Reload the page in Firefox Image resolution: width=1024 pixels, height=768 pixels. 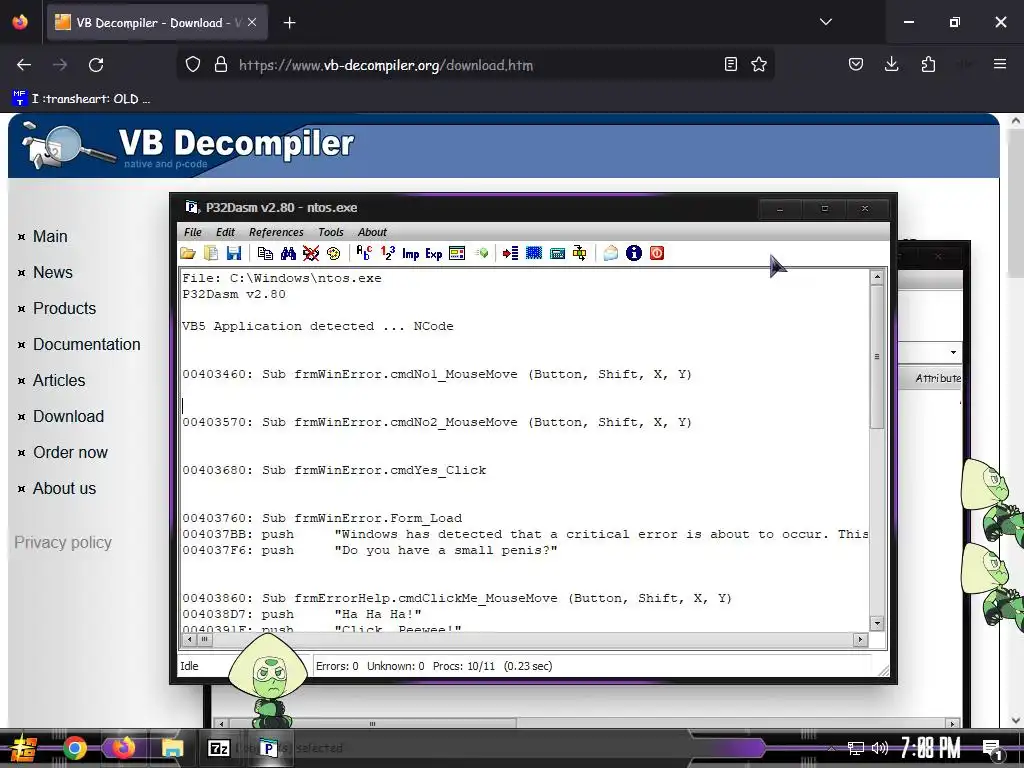[x=96, y=65]
